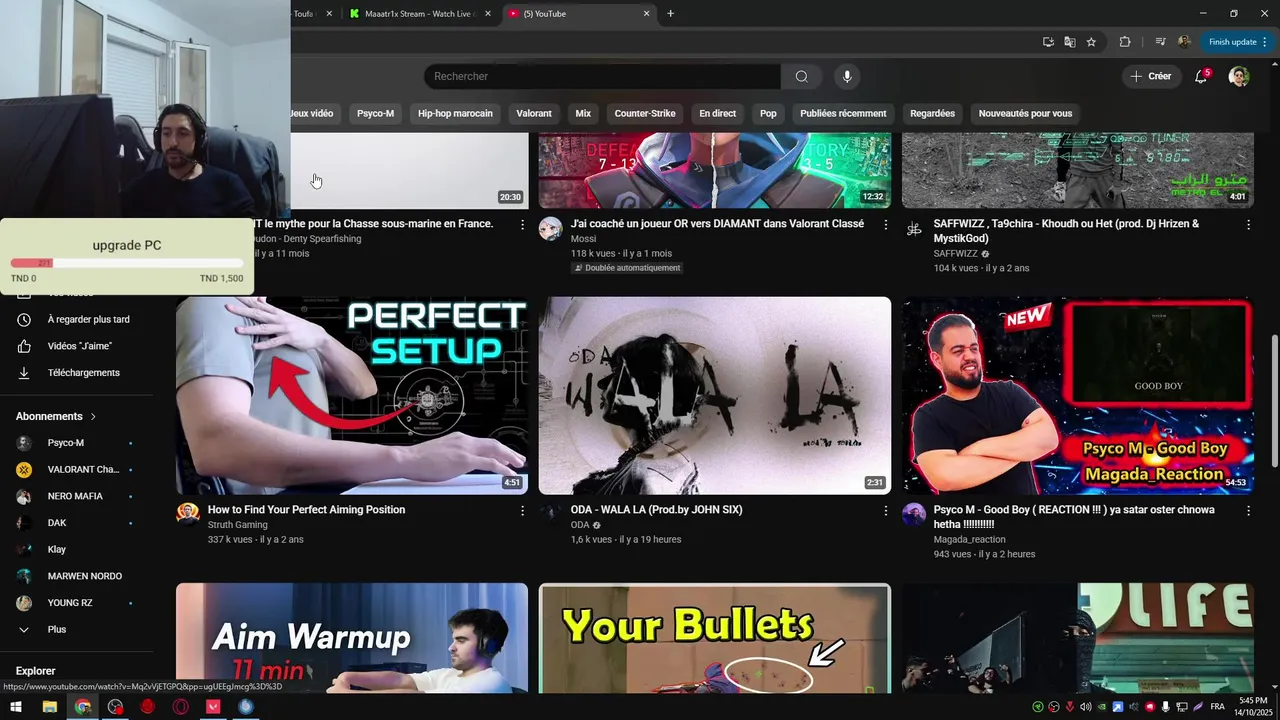Open options menu for Perfect Aiming Position video
The width and height of the screenshot is (1280, 720).
click(522, 510)
